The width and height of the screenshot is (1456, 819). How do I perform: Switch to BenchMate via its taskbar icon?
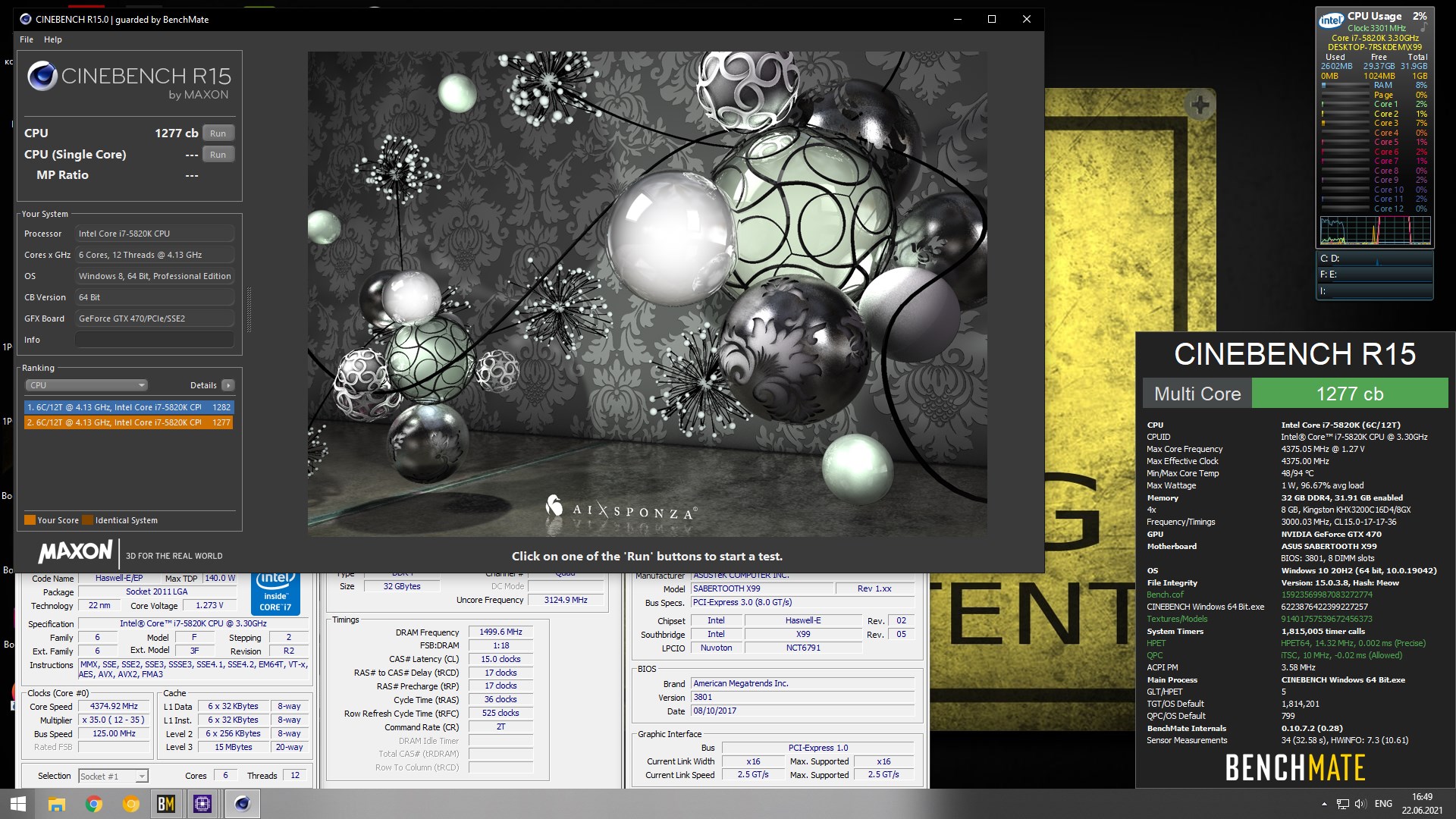pos(166,804)
